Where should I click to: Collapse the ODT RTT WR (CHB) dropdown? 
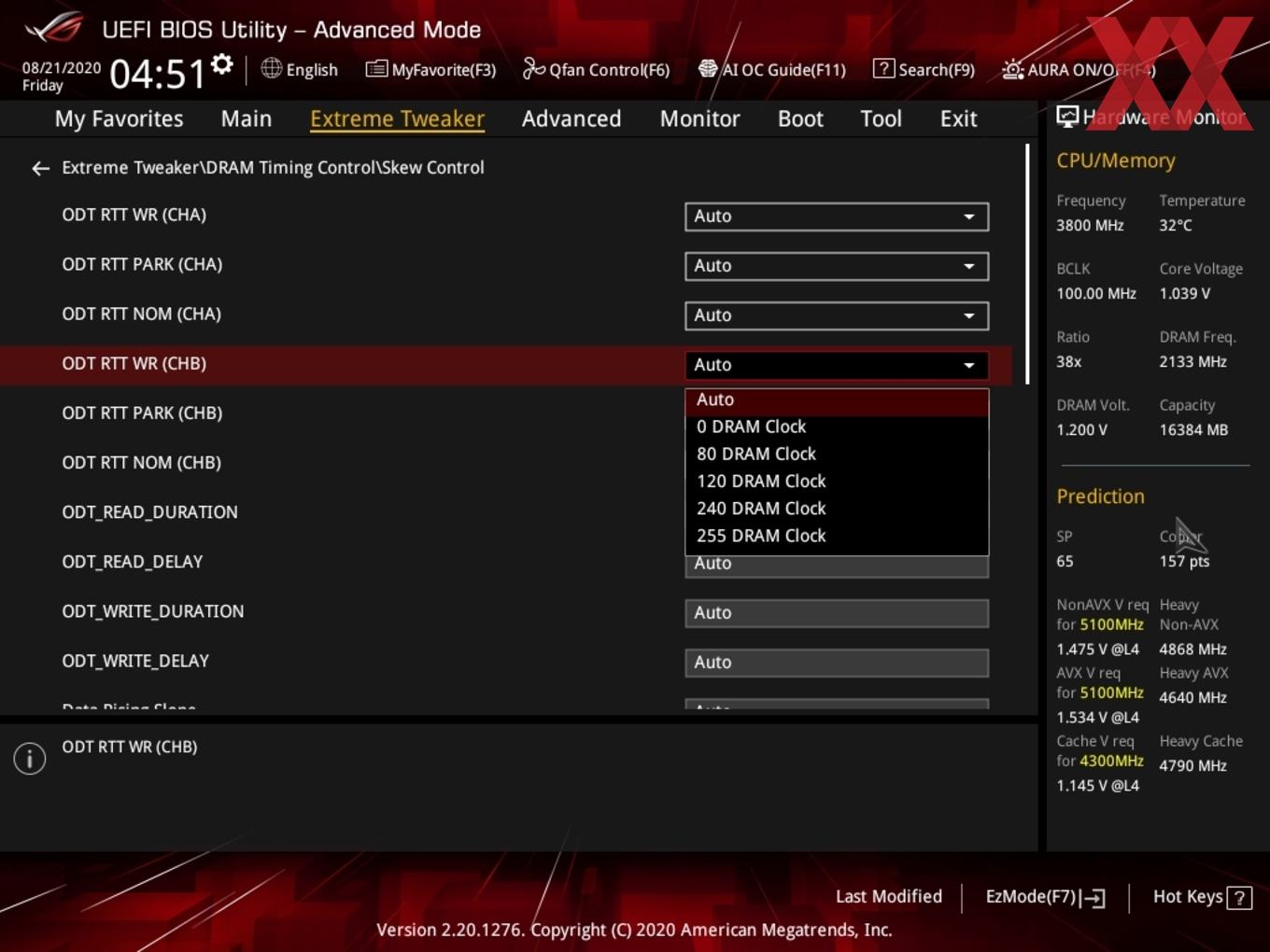pyautogui.click(x=837, y=365)
